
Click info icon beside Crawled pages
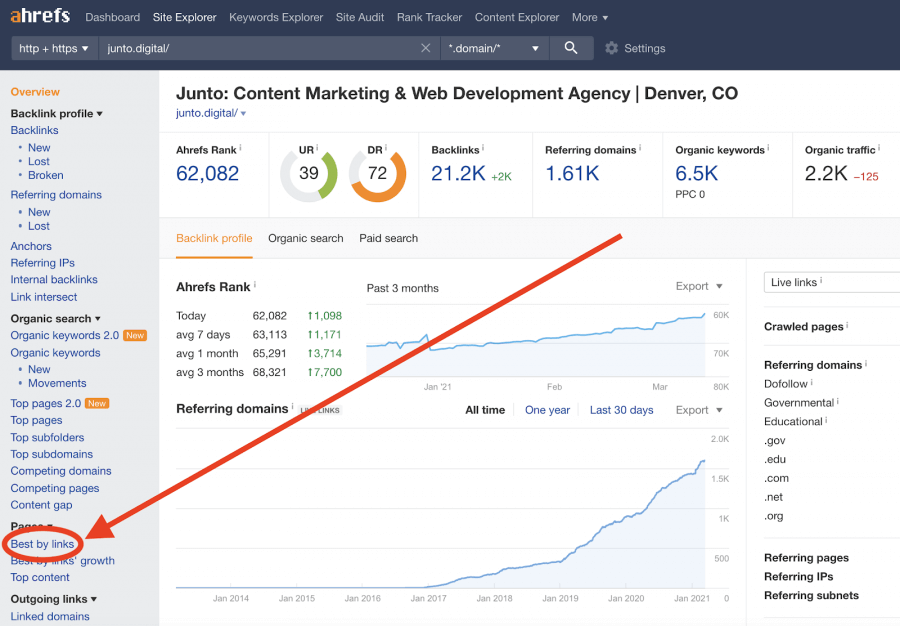coord(847,326)
